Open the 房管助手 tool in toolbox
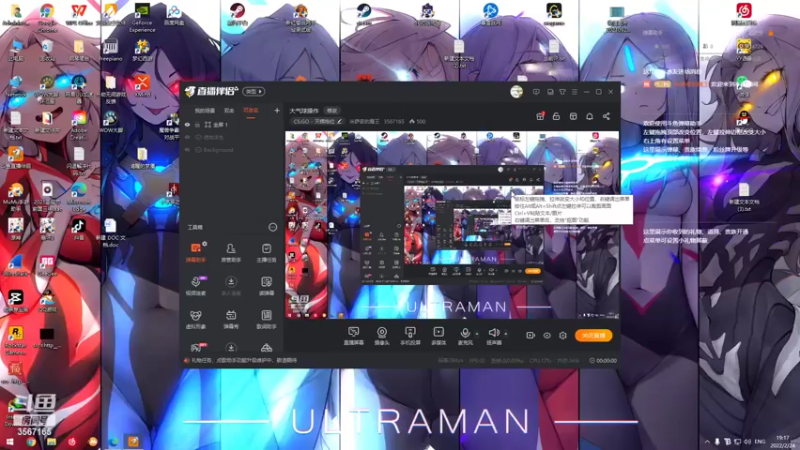The image size is (800, 450). [x=231, y=253]
